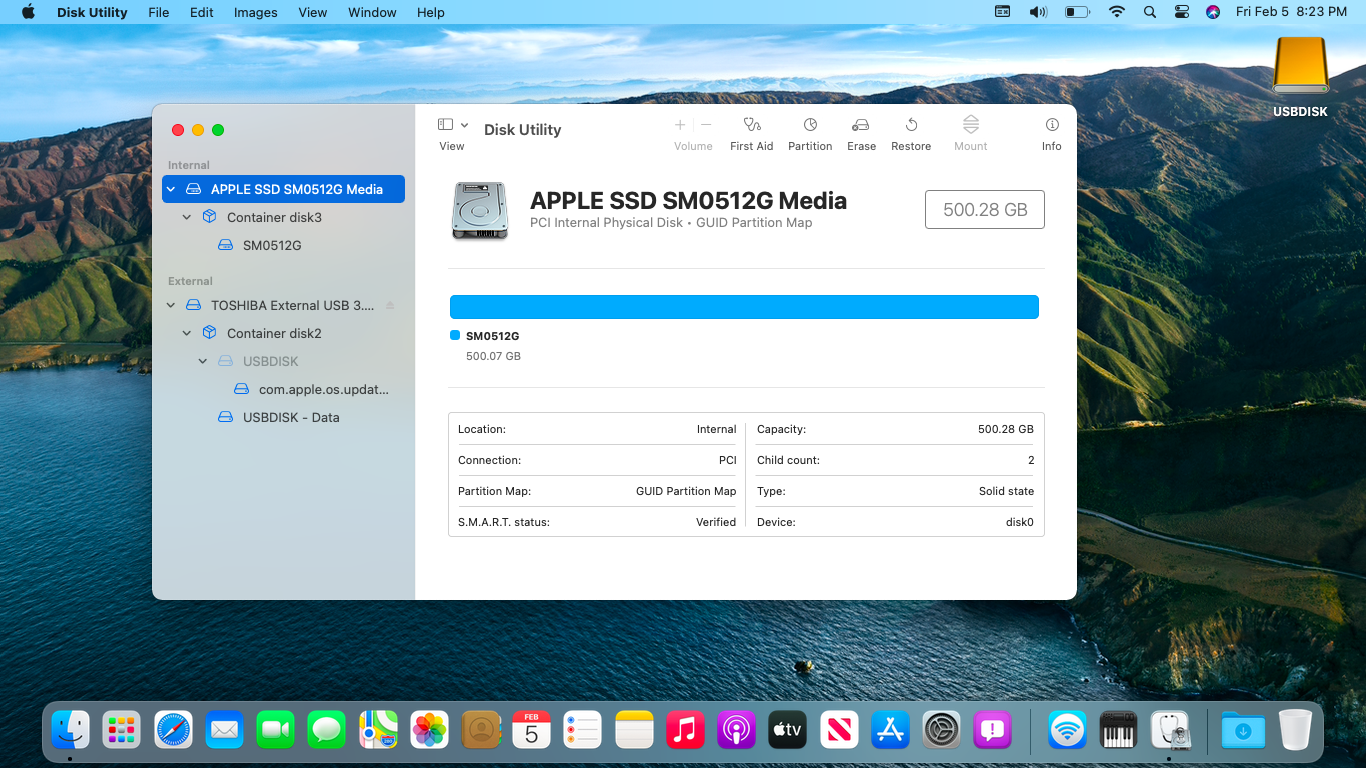Open Wi-Fi menu in the menu bar
Viewport: 1366px width, 768px height.
click(x=1117, y=12)
